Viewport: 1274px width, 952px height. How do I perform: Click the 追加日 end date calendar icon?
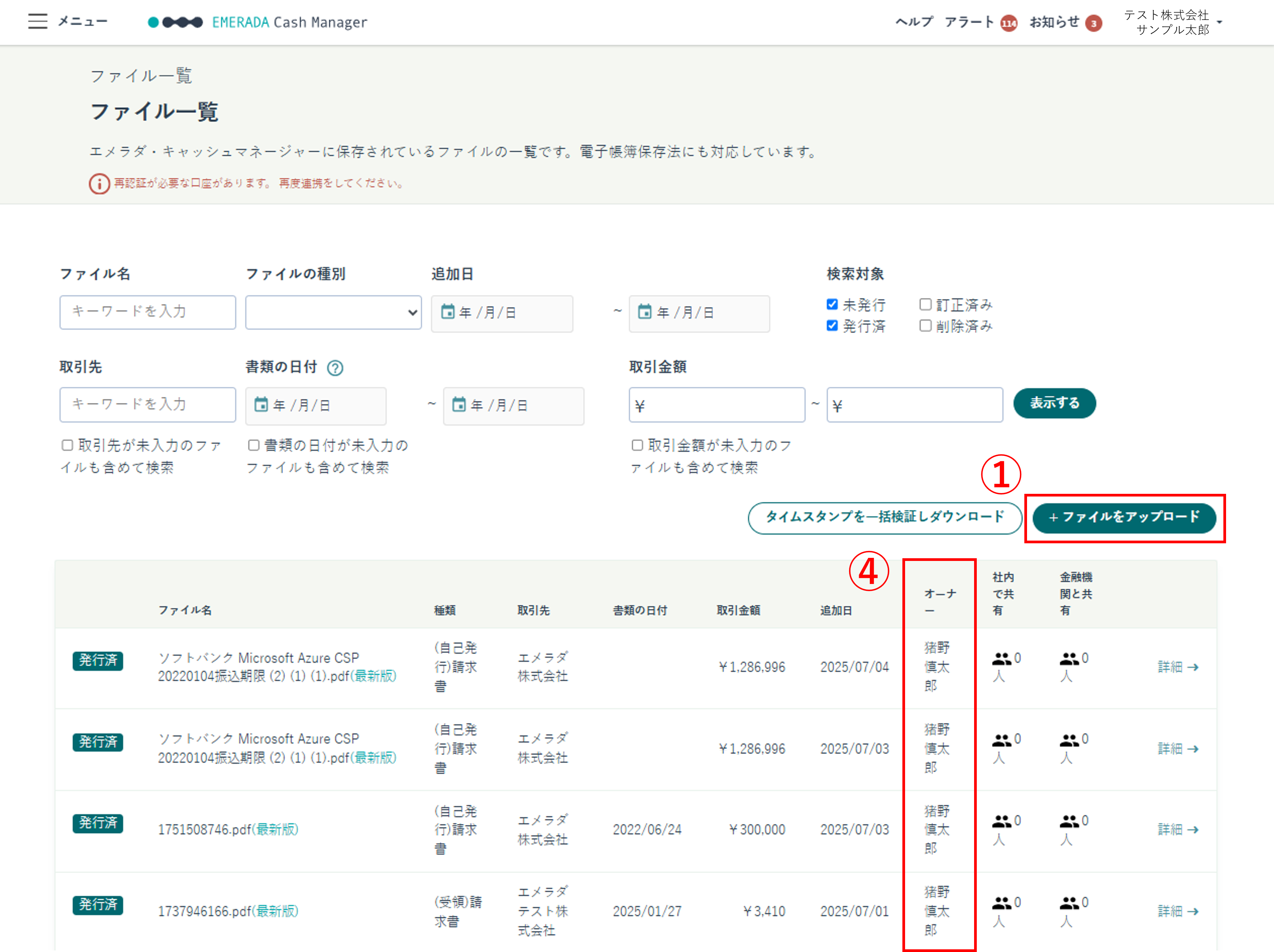pyautogui.click(x=645, y=312)
